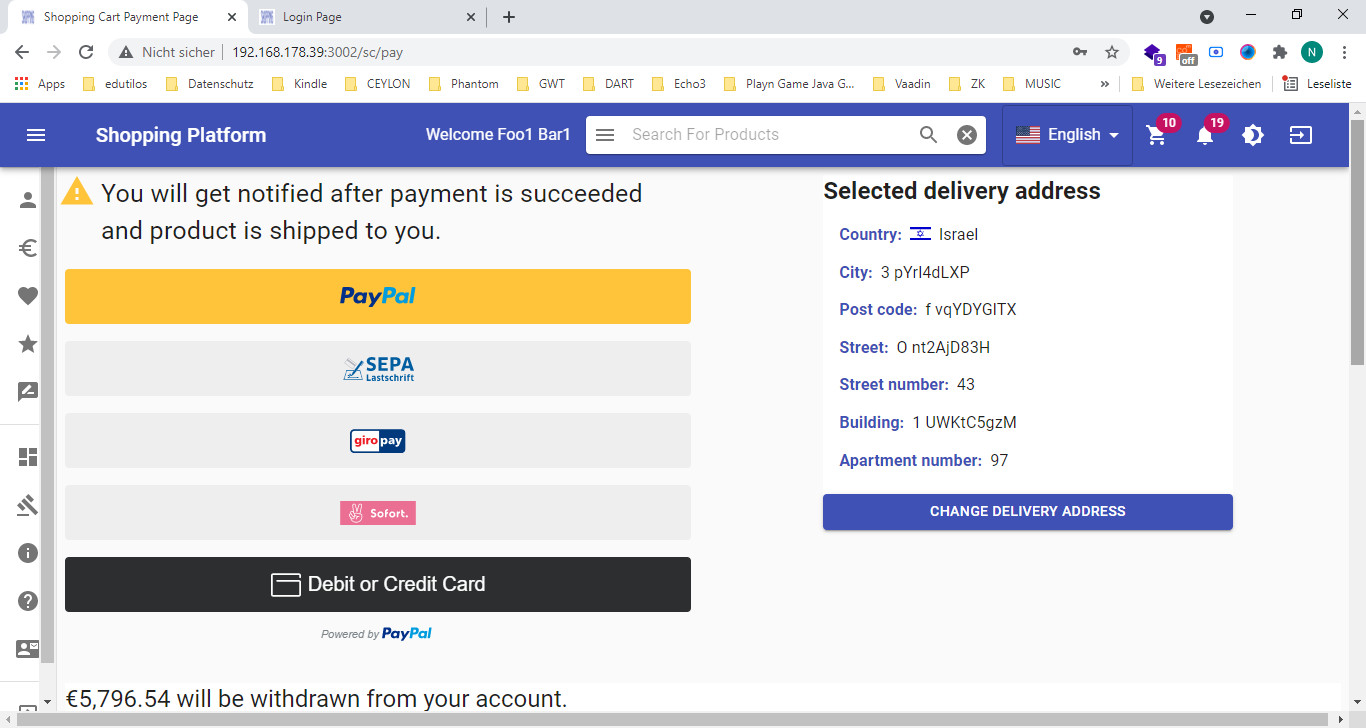Open the CEYLON bookmark folder
Viewport: 1366px width, 728px height.
pyautogui.click(x=377, y=84)
